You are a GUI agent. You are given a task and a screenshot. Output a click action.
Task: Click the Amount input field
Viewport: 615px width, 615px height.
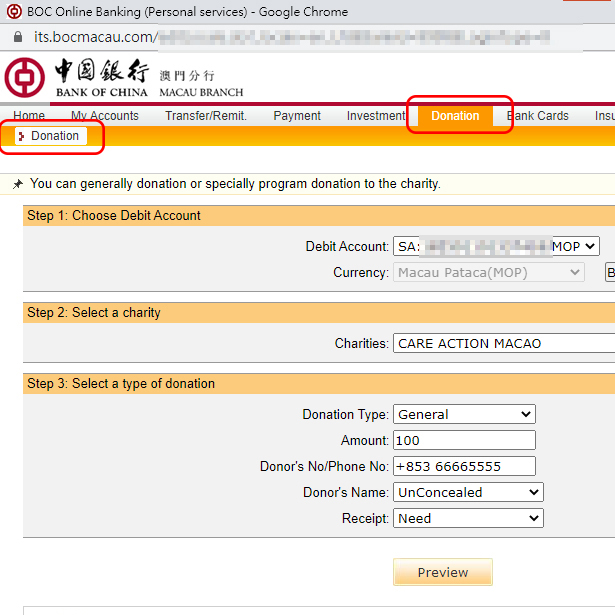(464, 440)
